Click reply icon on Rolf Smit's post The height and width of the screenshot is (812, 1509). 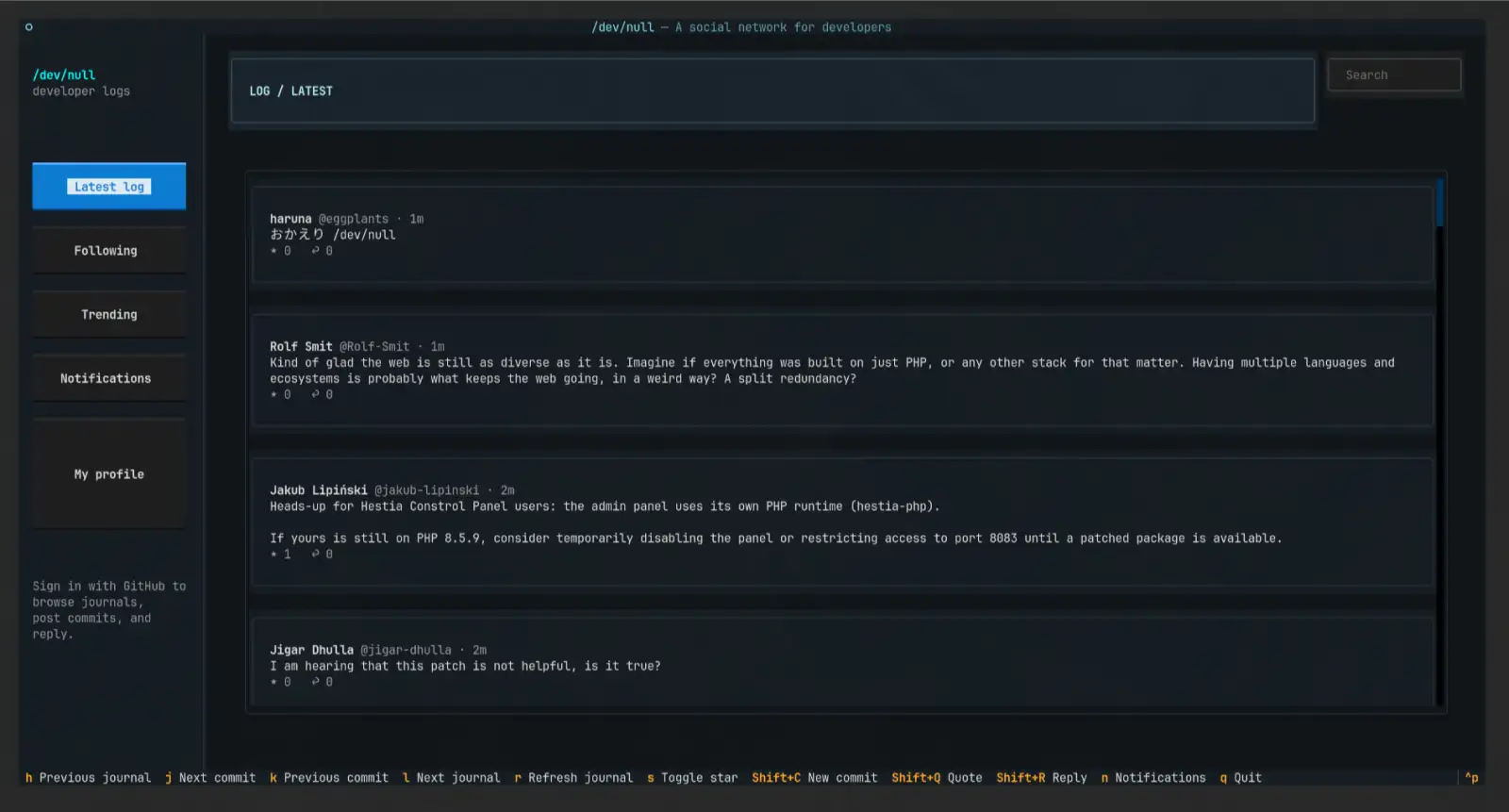point(316,394)
